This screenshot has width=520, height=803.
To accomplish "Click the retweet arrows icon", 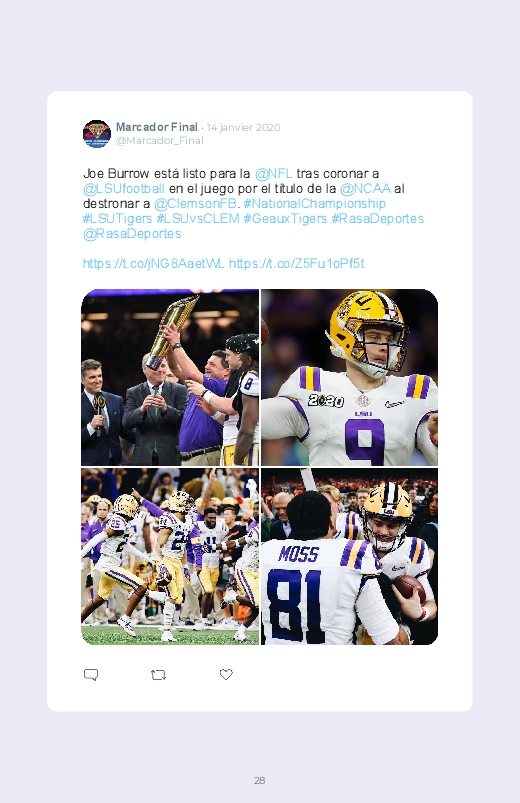I will point(158,675).
